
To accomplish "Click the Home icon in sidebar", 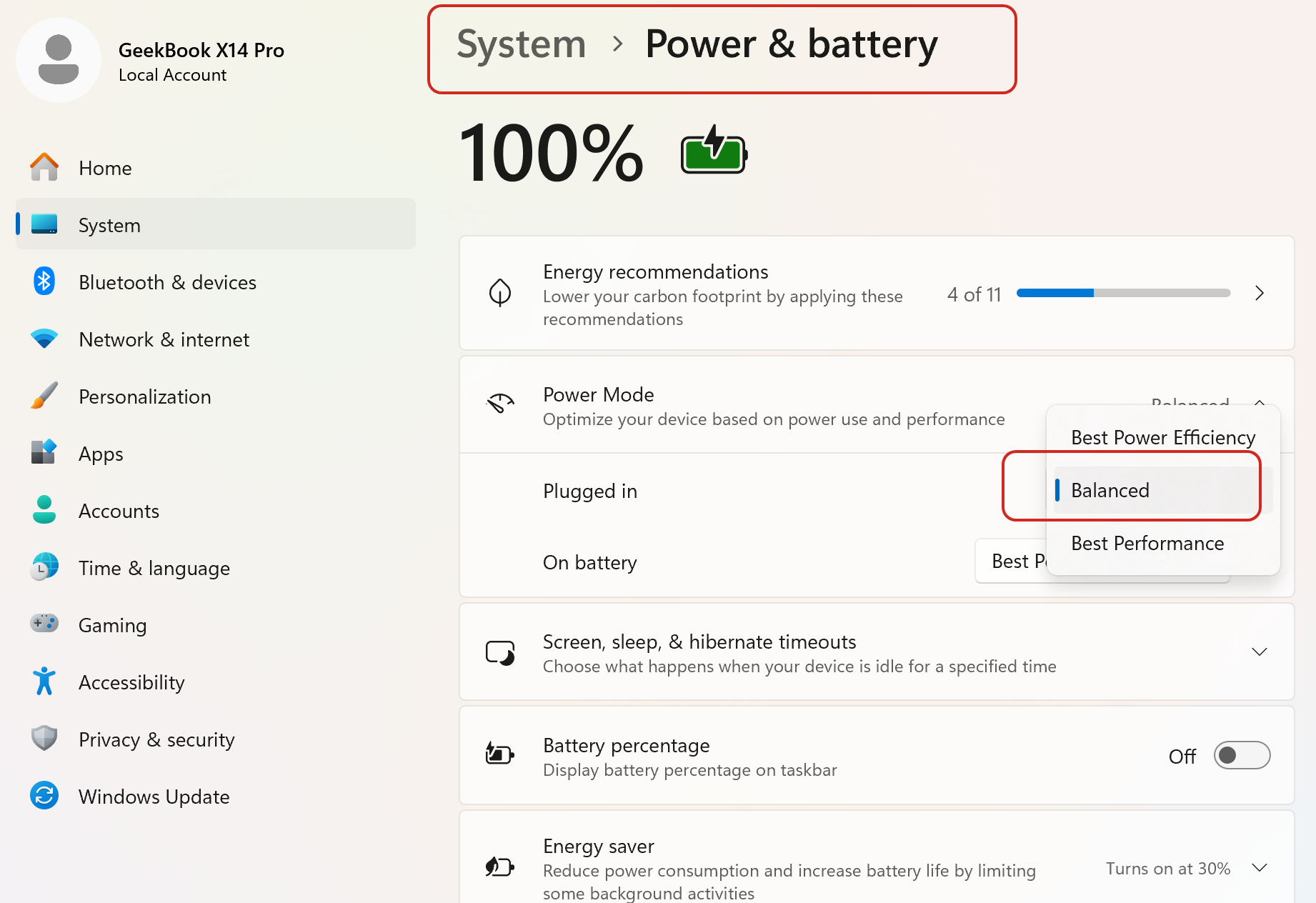I will (44, 167).
